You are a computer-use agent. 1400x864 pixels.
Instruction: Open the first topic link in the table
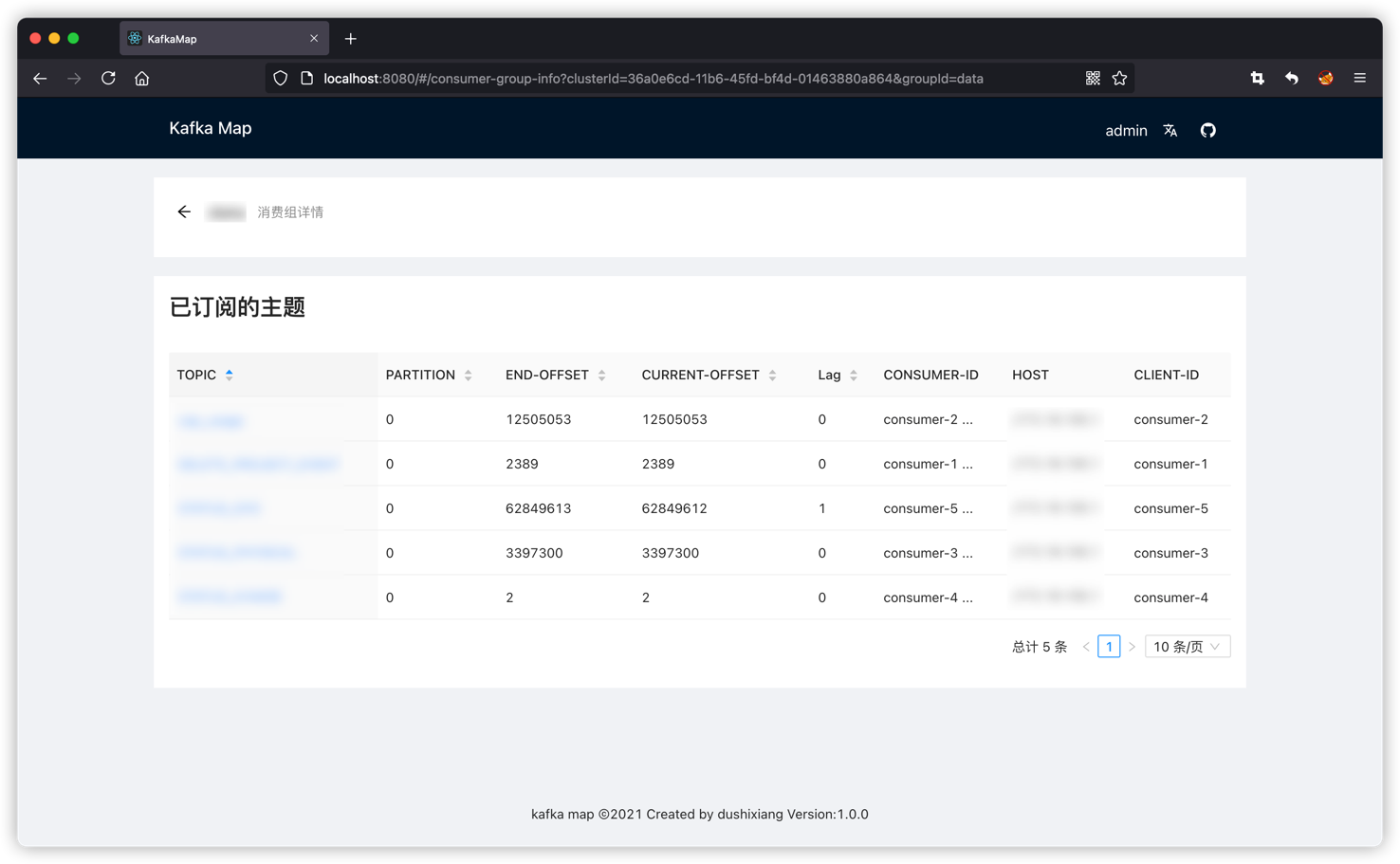tap(211, 419)
